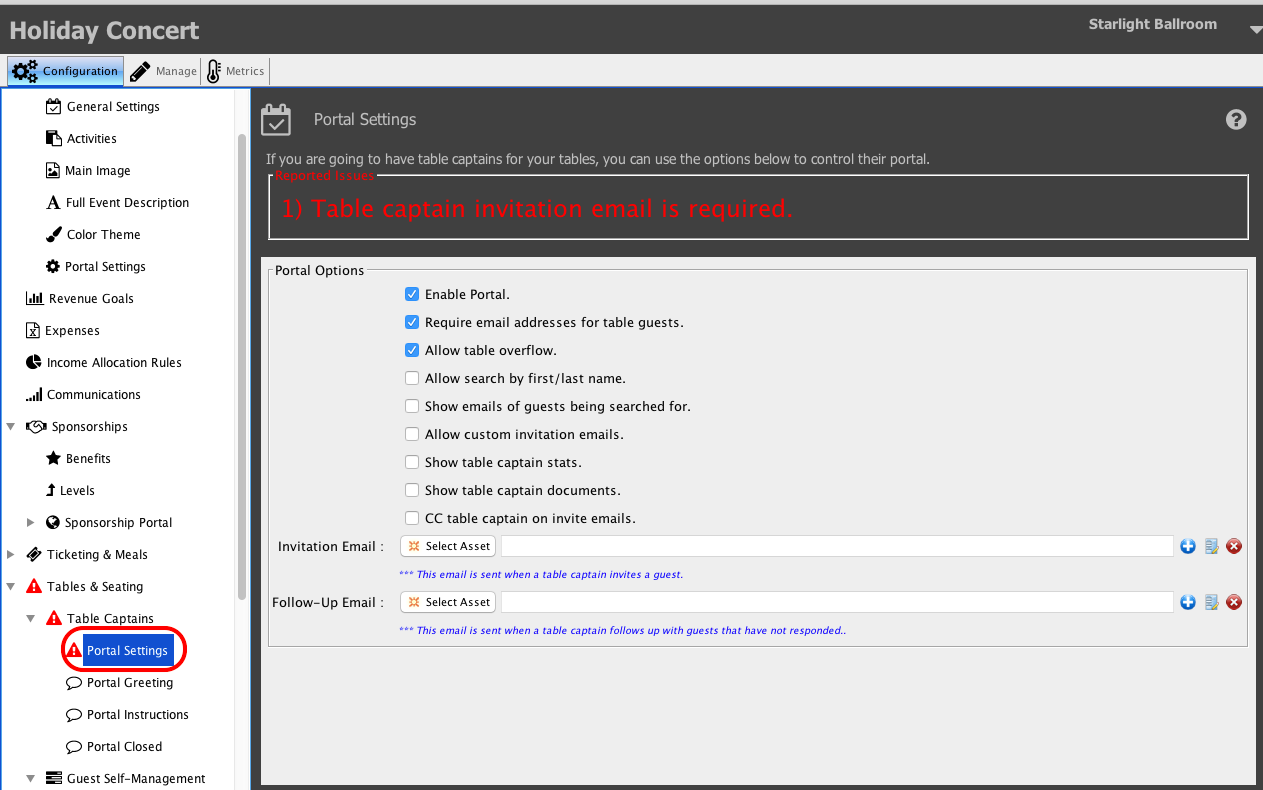
Task: Open the Portal Greeting tree item
Action: click(130, 683)
